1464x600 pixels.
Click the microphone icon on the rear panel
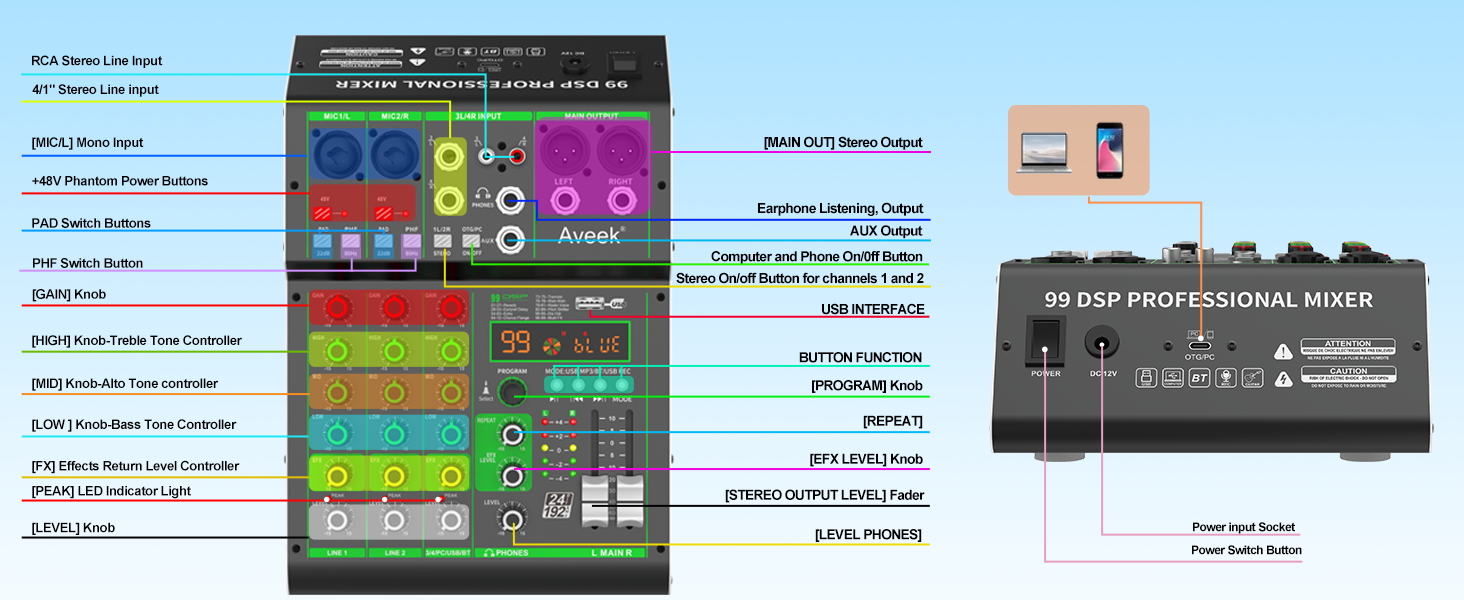1226,378
